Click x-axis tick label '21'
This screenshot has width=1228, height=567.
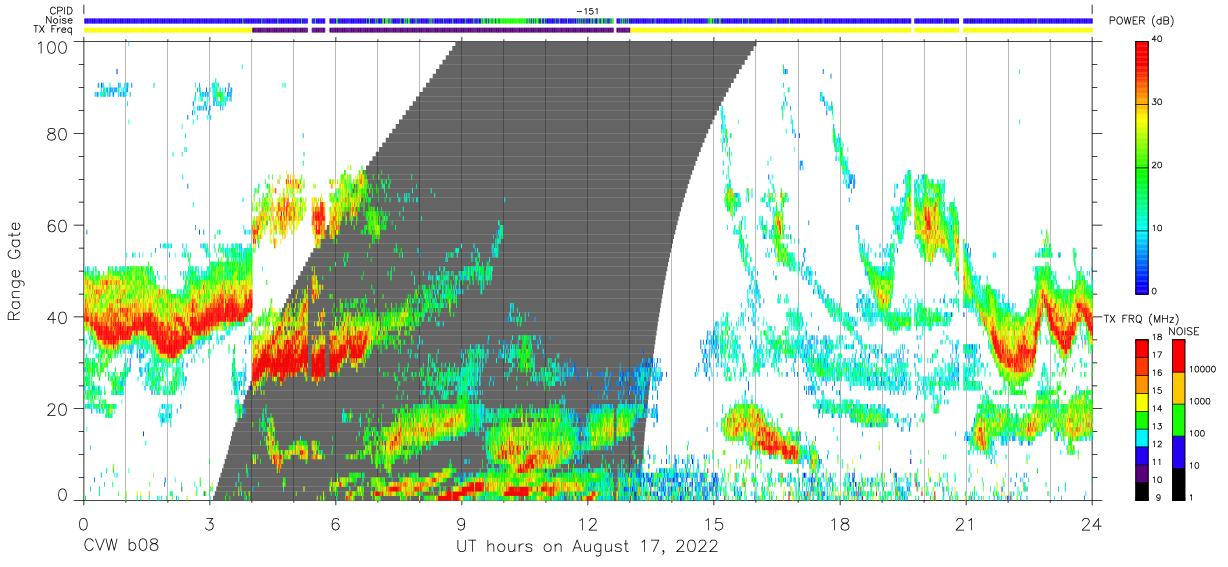(x=966, y=523)
